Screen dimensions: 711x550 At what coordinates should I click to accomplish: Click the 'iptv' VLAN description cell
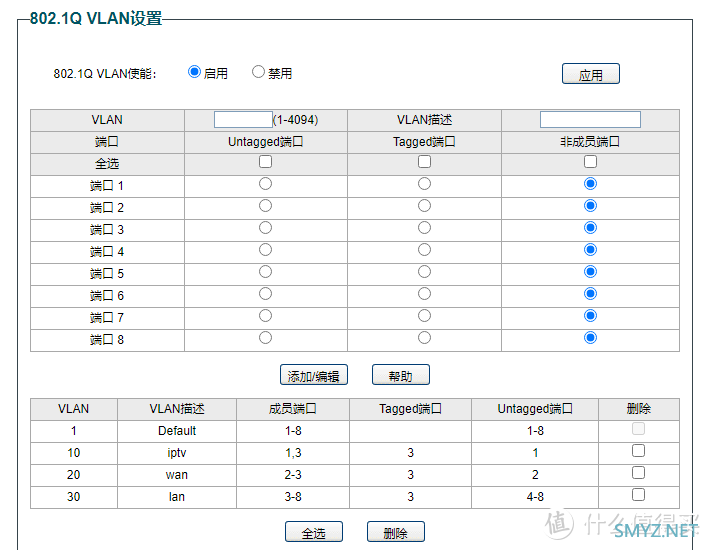177,453
